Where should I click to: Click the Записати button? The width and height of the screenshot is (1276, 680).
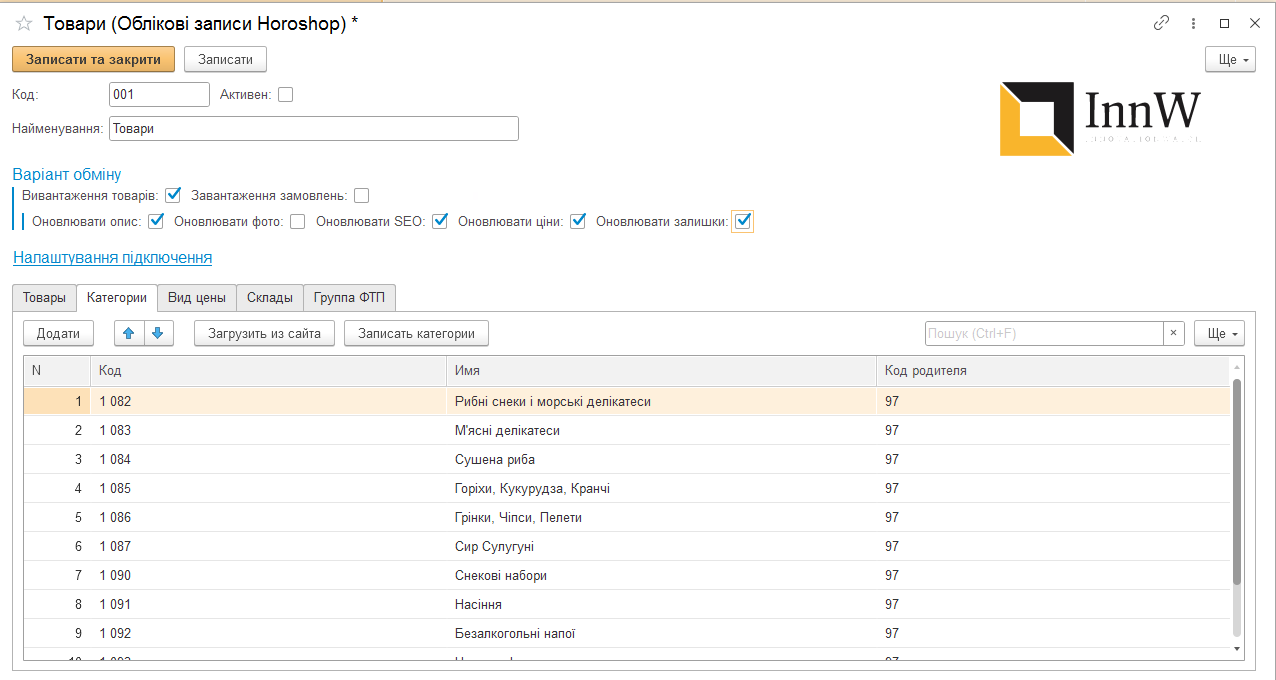point(226,59)
